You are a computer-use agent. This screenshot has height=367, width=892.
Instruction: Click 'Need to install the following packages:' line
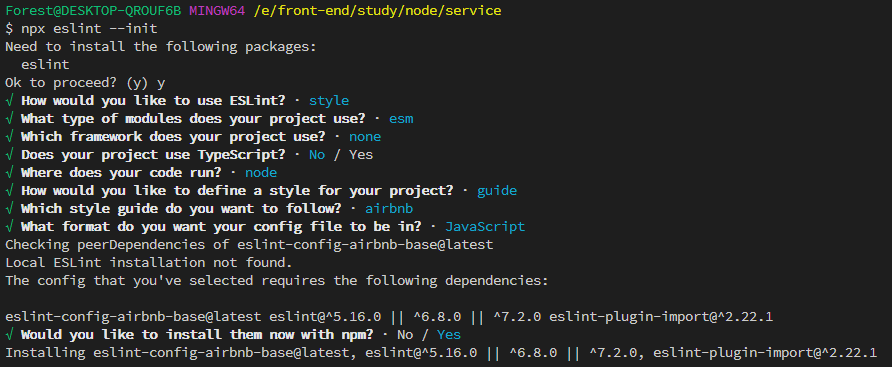[160, 47]
